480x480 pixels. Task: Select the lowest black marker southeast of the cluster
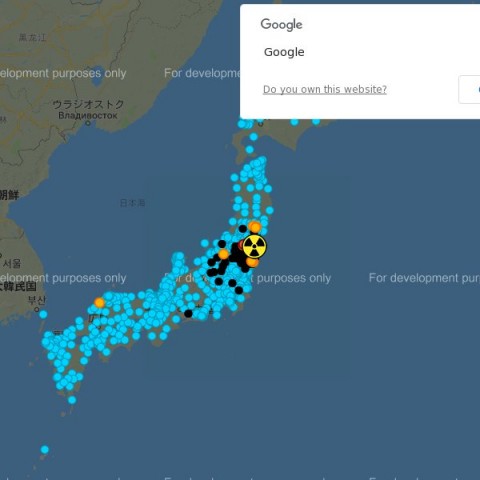[239, 290]
